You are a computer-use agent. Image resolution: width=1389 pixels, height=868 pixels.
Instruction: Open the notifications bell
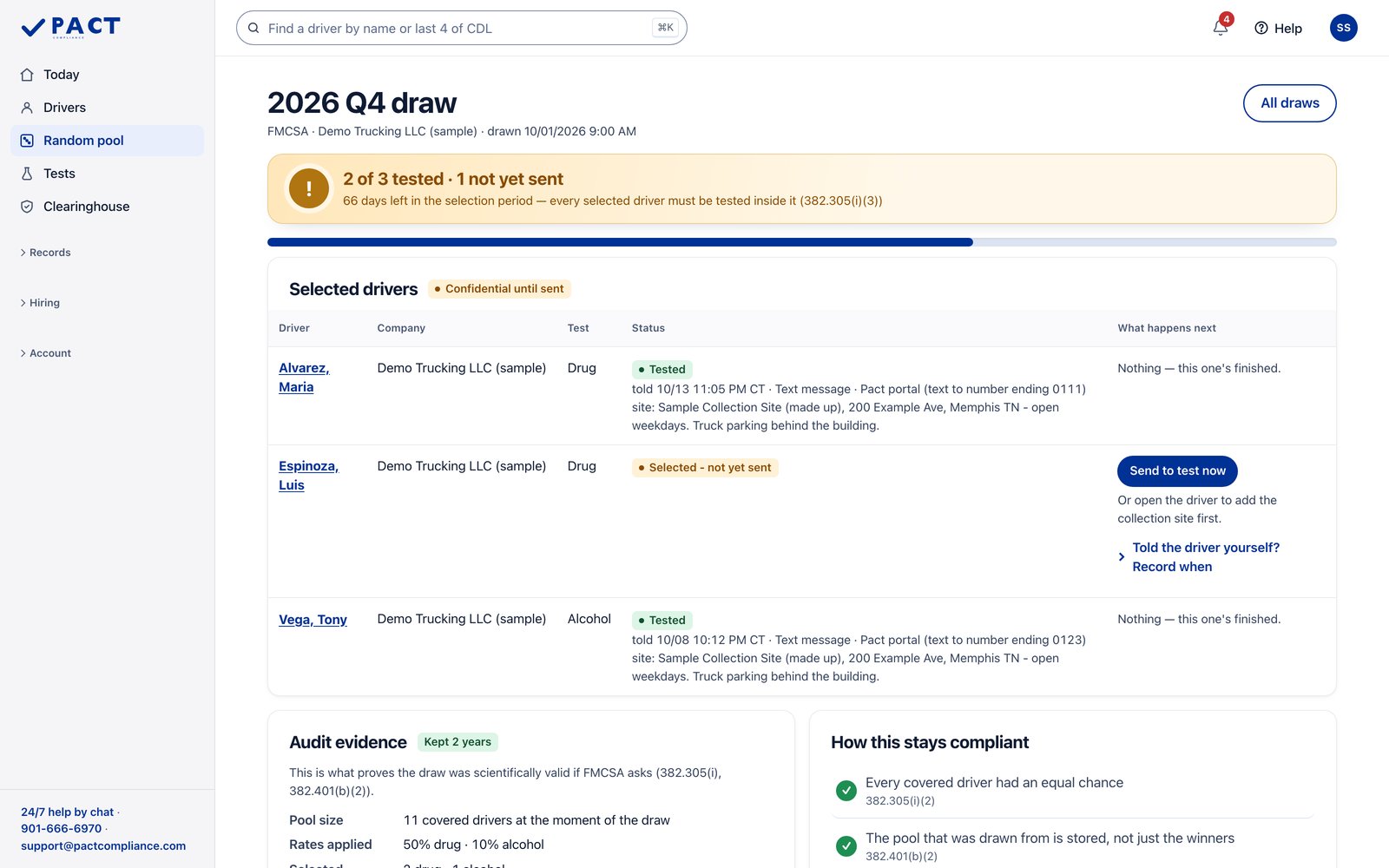coord(1221,28)
